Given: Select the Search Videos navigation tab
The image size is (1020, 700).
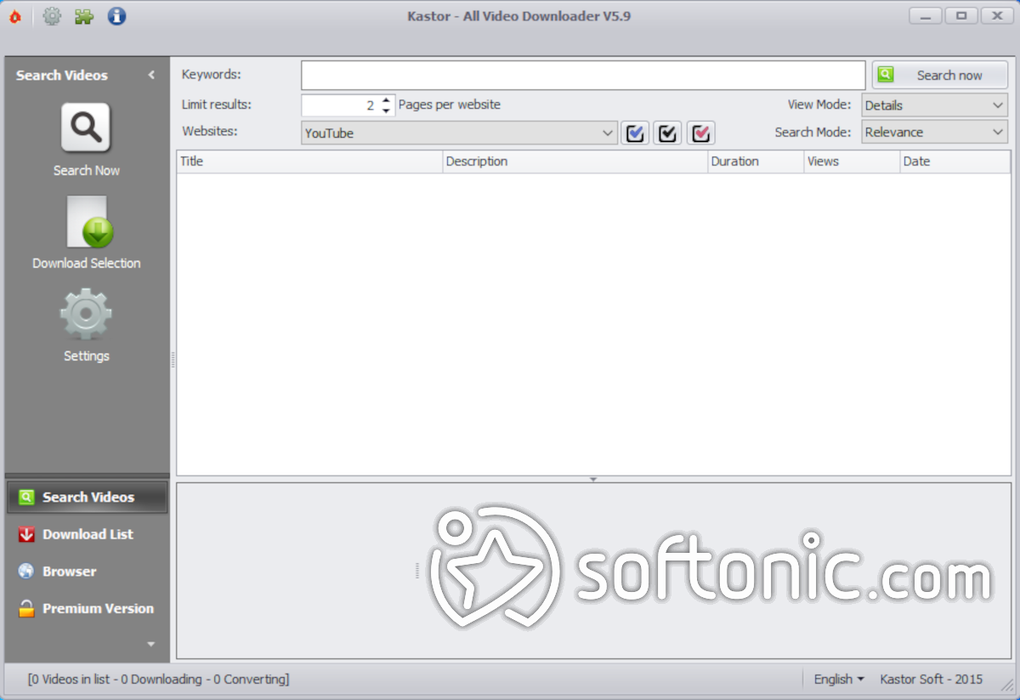Looking at the screenshot, I should [88, 497].
